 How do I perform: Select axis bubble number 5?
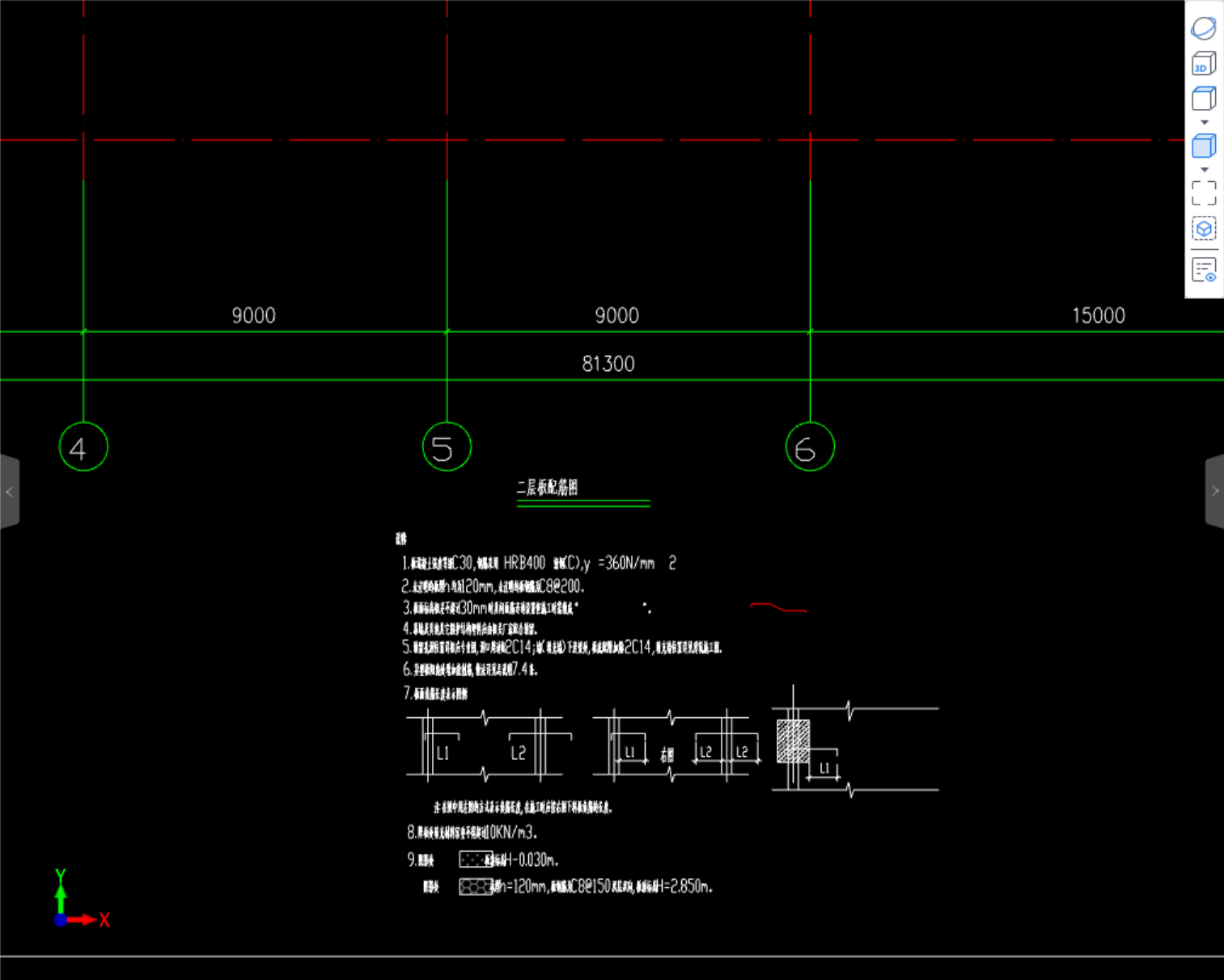click(447, 446)
